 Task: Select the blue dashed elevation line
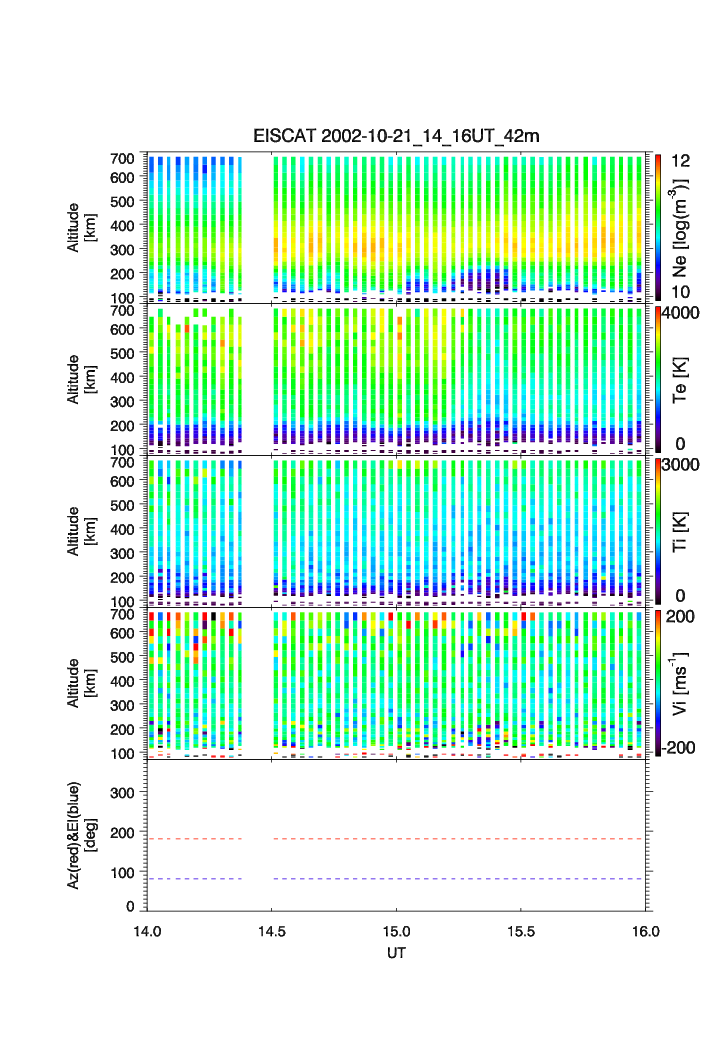point(460,879)
